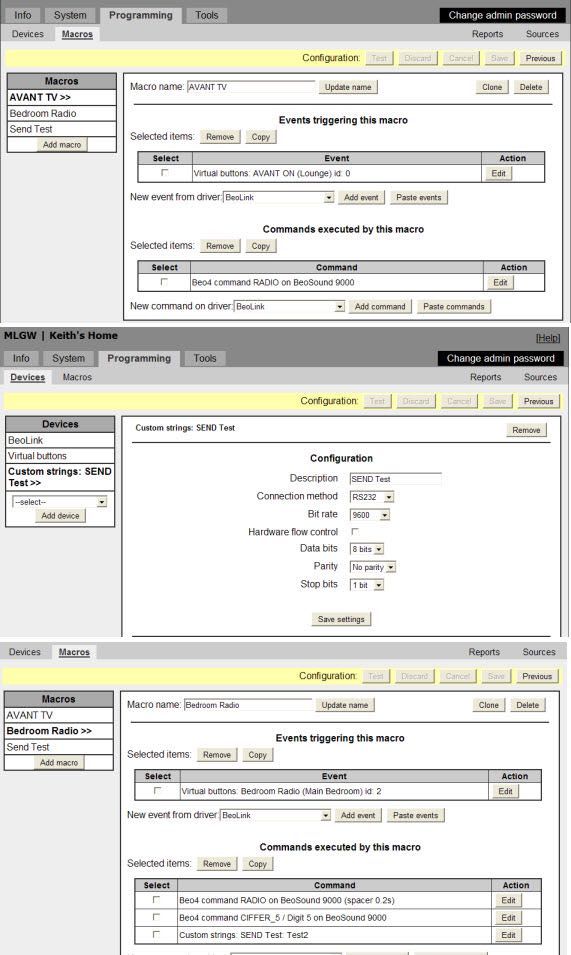Open the Info tab in top screen

click(x=23, y=15)
